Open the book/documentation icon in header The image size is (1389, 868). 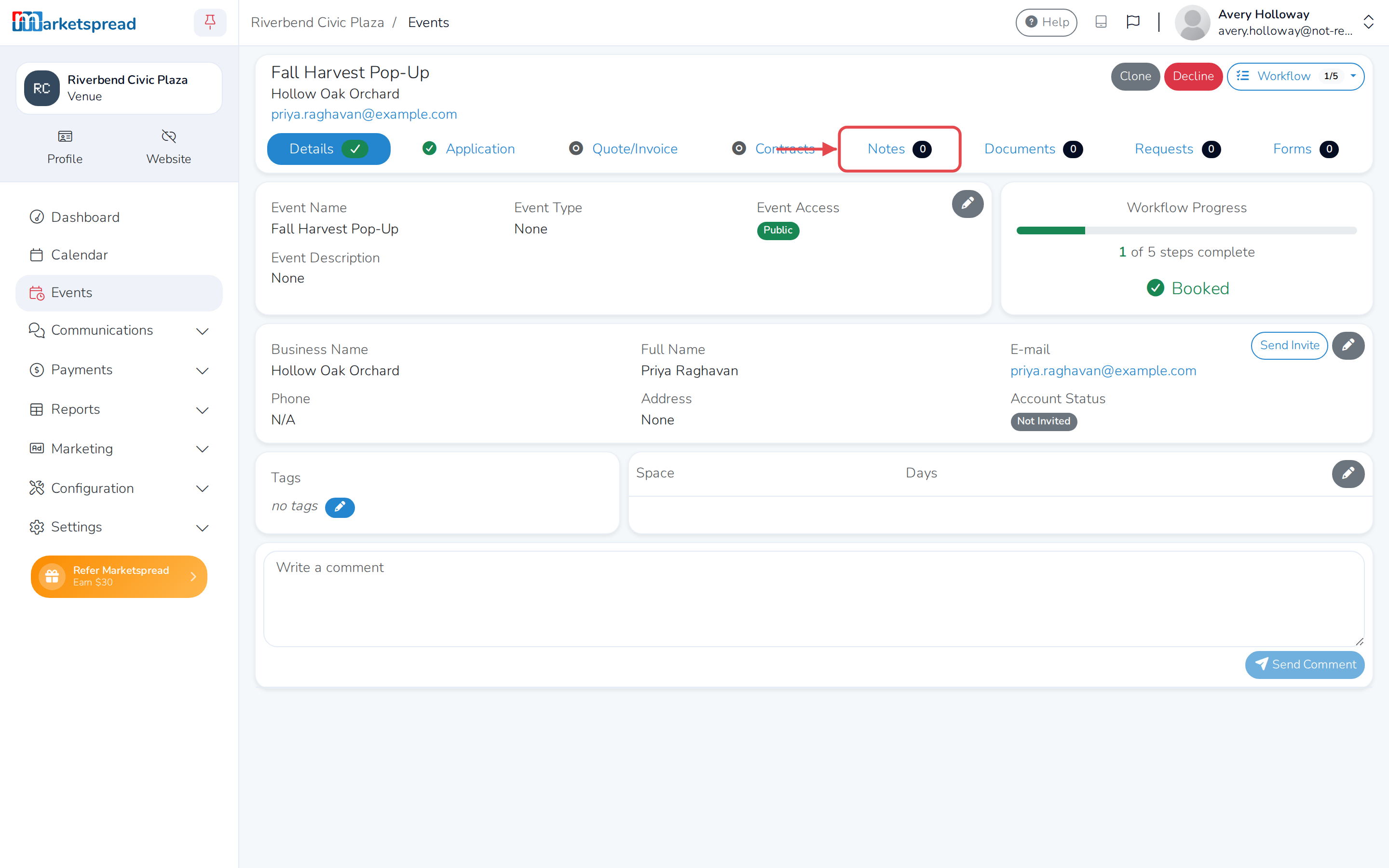click(1100, 22)
